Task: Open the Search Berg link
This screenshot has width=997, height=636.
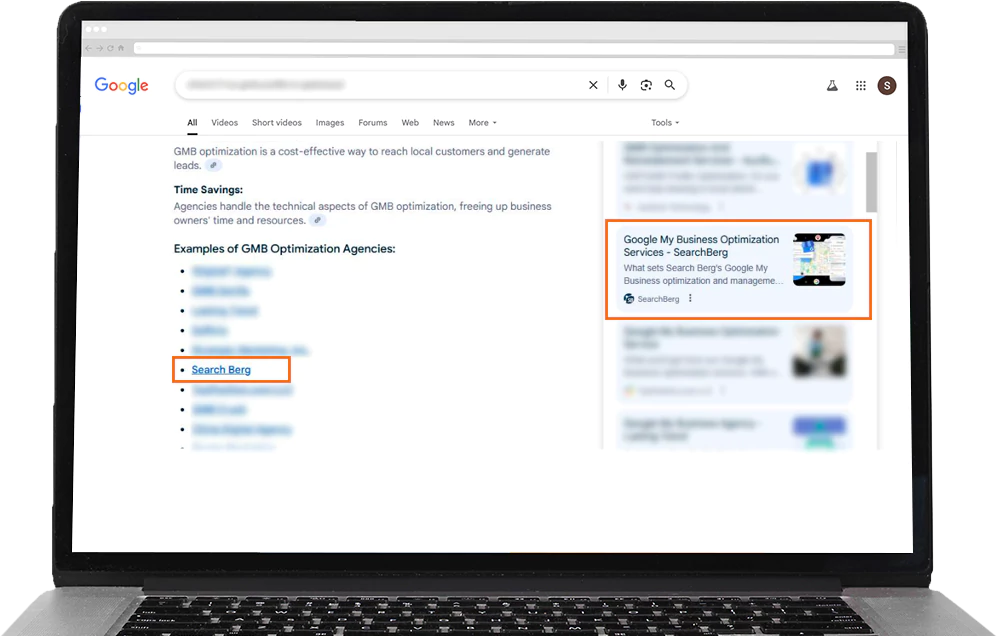Action: pyautogui.click(x=221, y=370)
